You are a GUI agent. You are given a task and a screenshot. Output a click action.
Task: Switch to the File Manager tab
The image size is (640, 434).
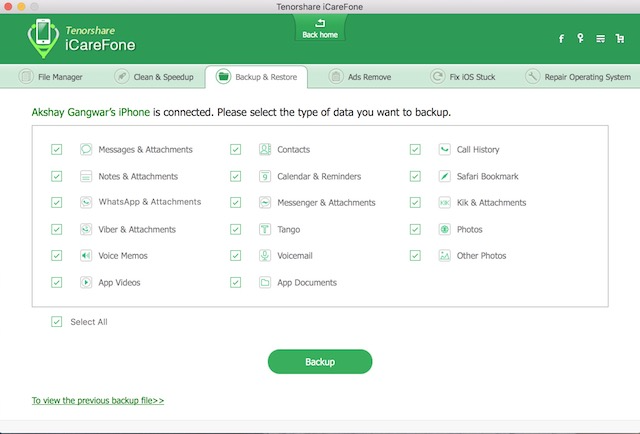pos(52,77)
